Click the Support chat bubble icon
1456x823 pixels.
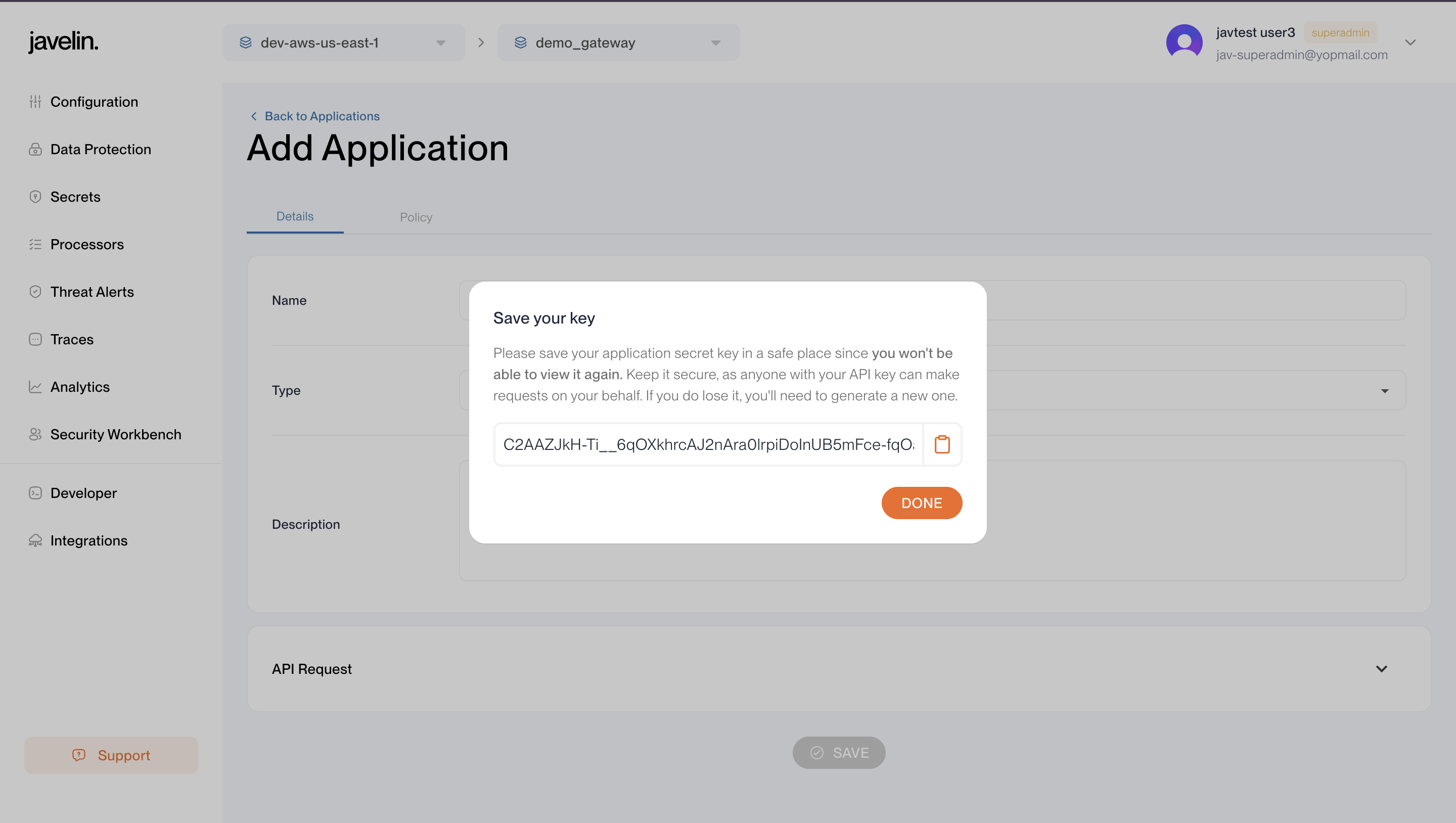click(x=78, y=755)
